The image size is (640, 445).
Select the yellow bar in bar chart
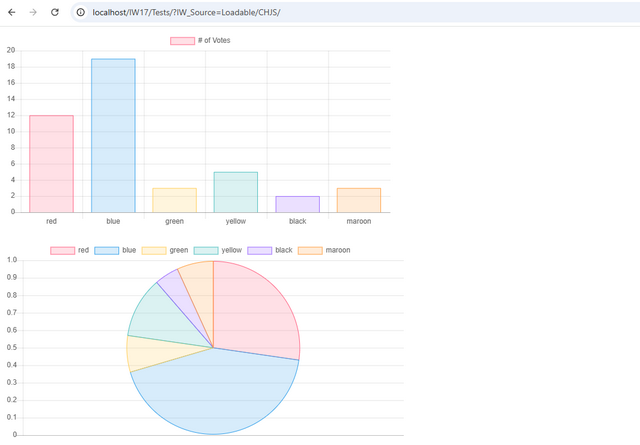coord(235,192)
